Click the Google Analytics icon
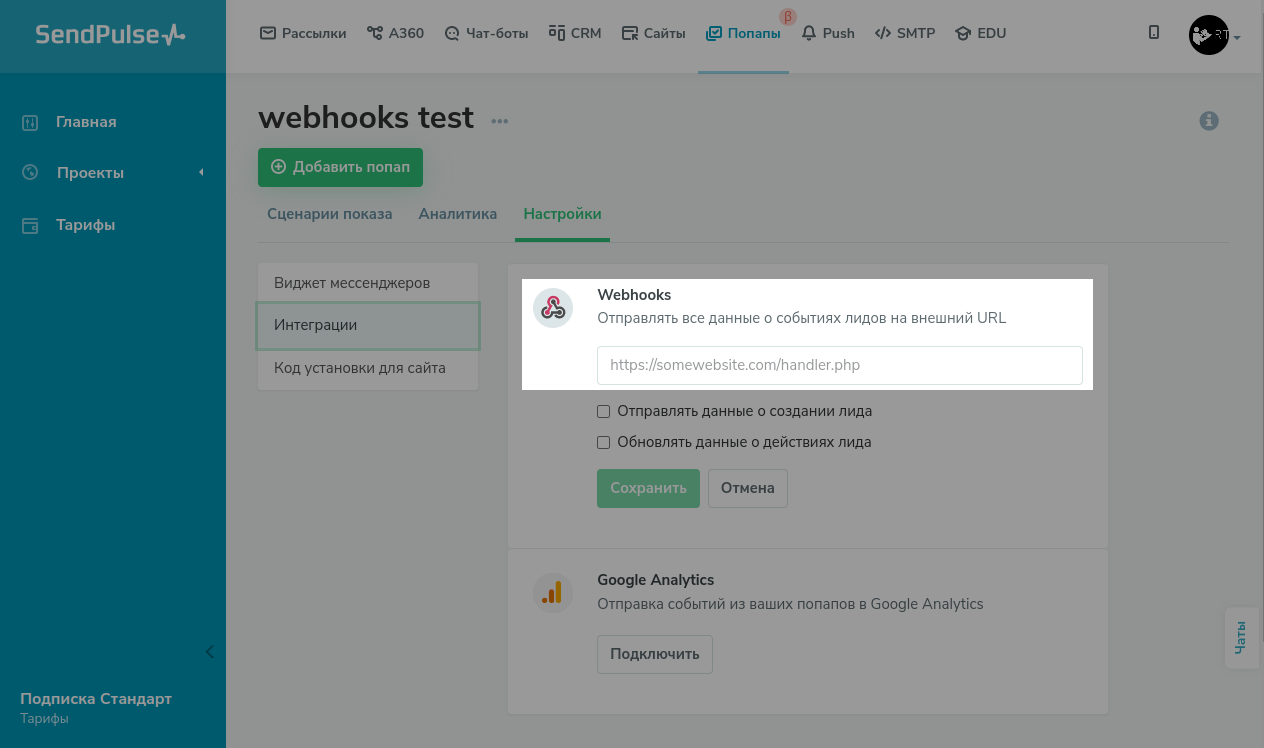Screen dimensions: 1264x748 pos(552,593)
